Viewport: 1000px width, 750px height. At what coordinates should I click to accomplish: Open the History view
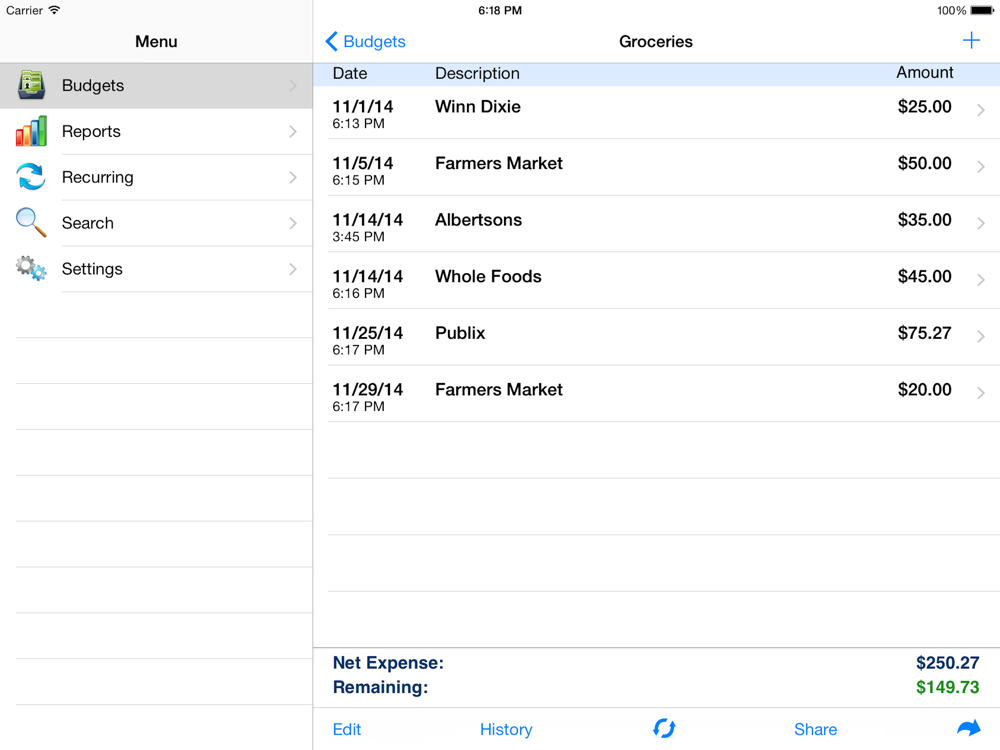tap(506, 729)
